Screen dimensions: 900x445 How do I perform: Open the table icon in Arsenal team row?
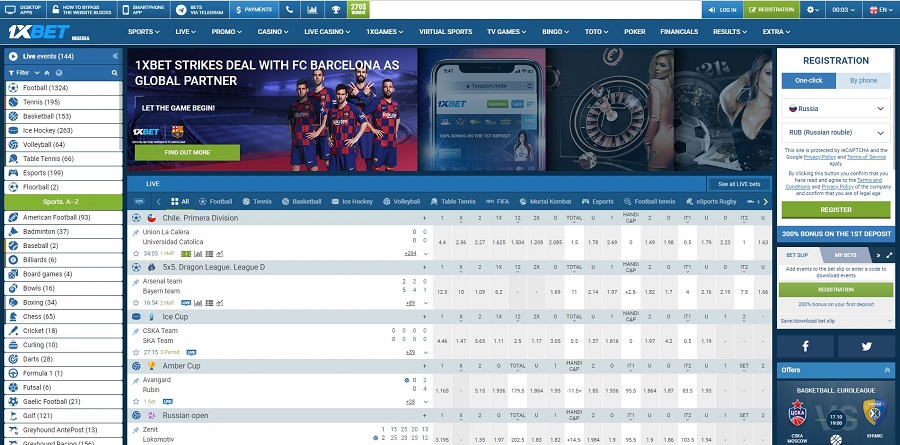pos(209,303)
